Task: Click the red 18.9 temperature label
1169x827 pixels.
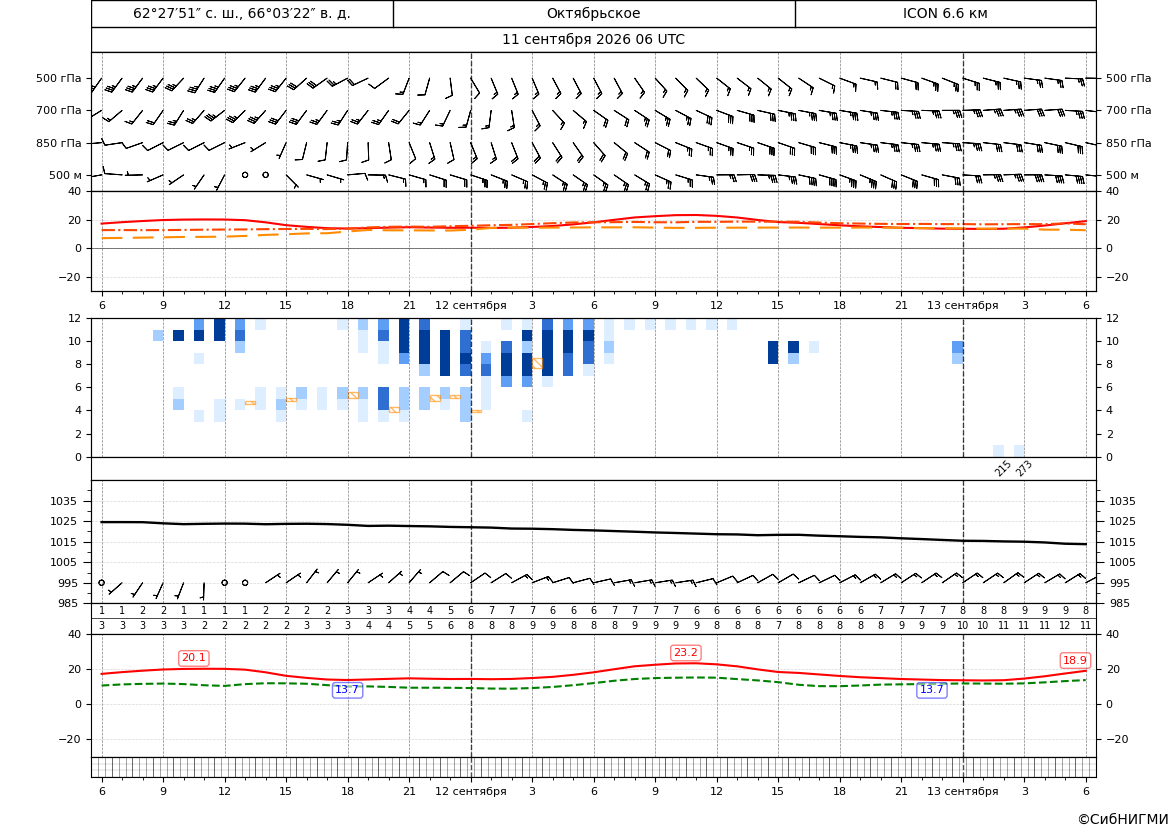Action: tap(1074, 661)
